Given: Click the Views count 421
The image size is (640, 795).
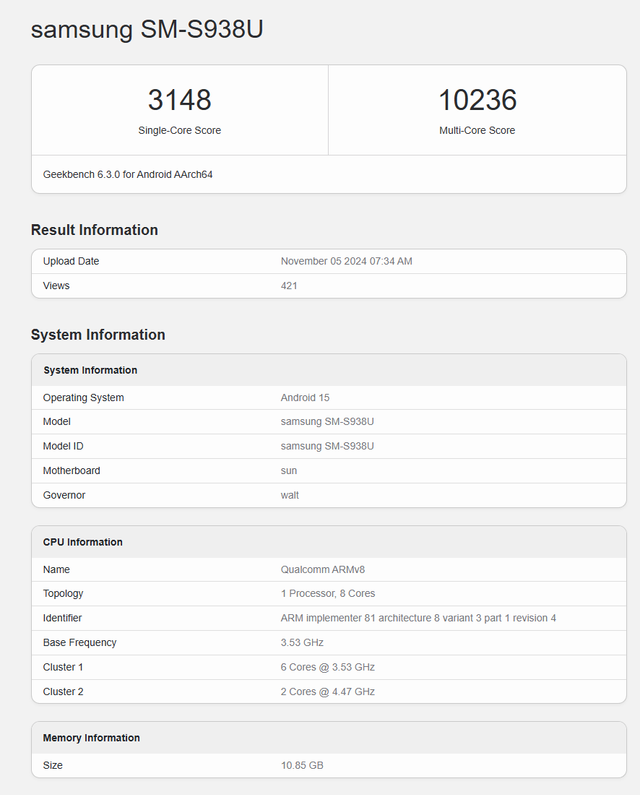Looking at the screenshot, I should click(x=289, y=286).
